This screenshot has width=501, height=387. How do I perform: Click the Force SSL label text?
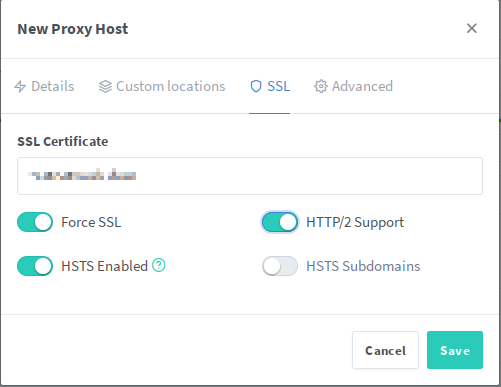tap(91, 222)
